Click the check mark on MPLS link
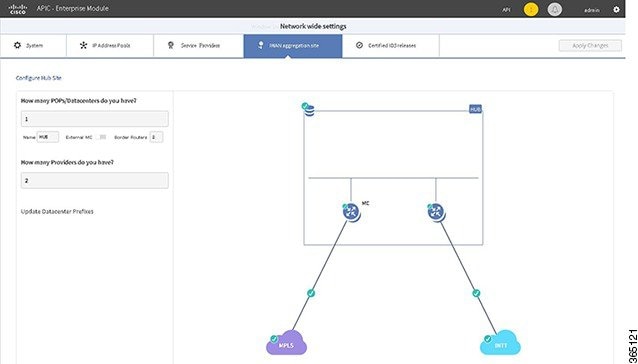This screenshot has width=638, height=364. coord(311,293)
